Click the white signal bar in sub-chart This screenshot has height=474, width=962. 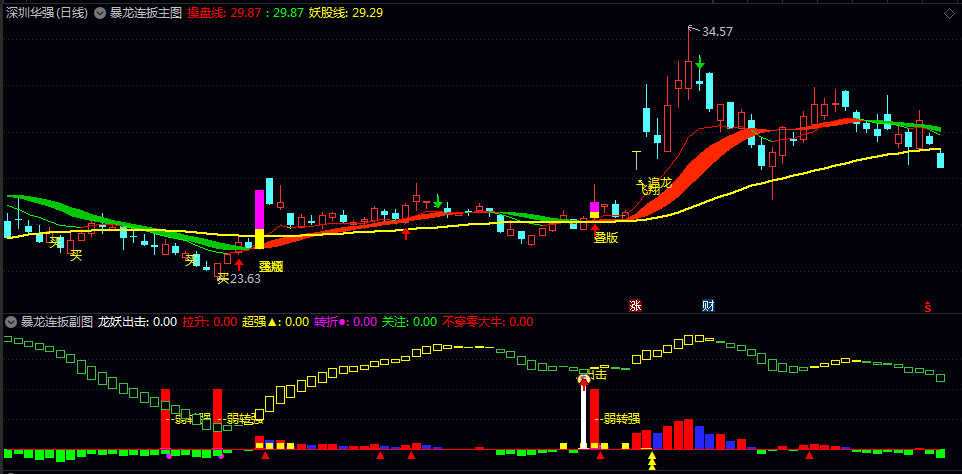tap(583, 416)
